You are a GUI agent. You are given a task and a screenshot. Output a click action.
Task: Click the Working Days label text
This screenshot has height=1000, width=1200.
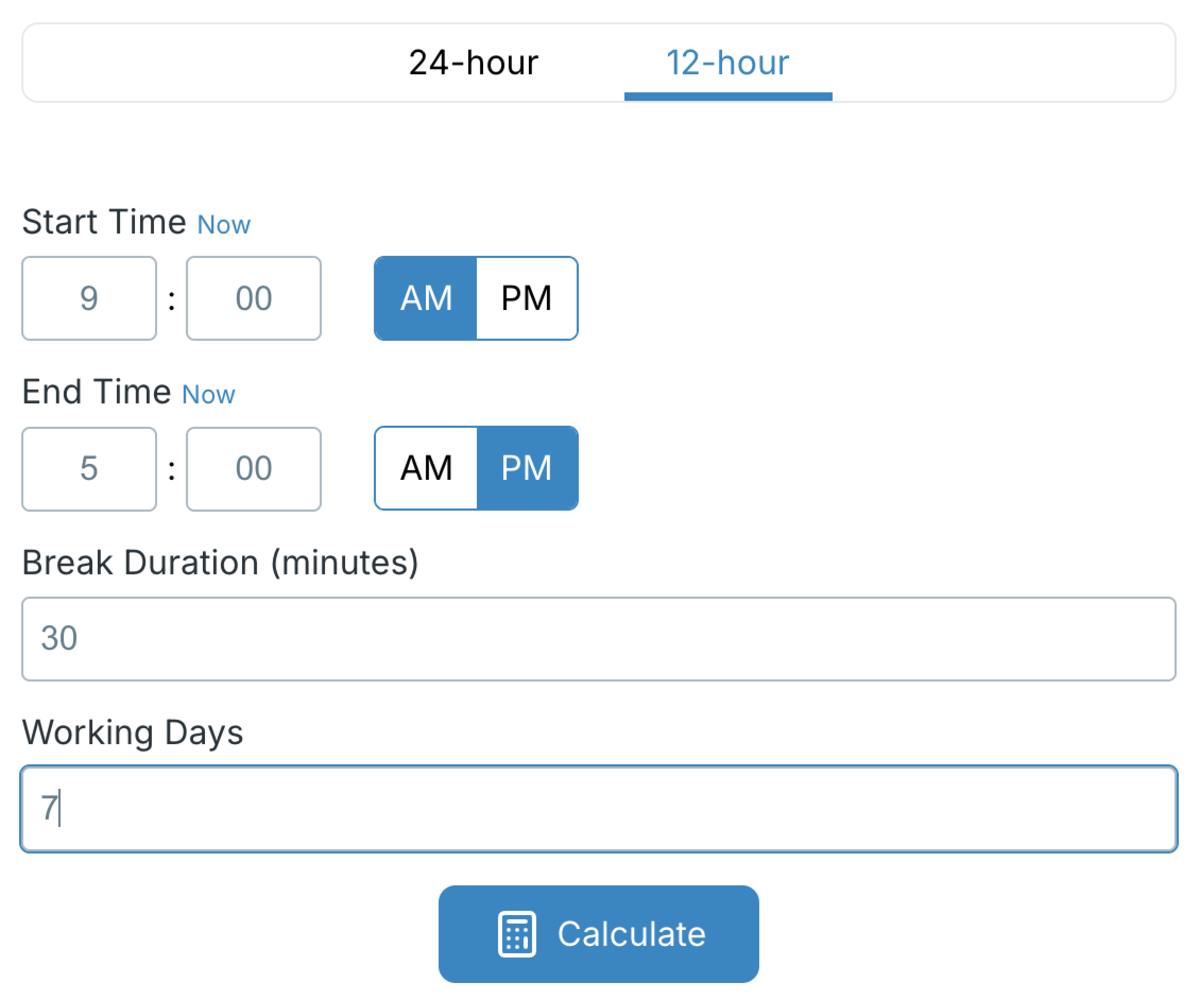(x=132, y=733)
